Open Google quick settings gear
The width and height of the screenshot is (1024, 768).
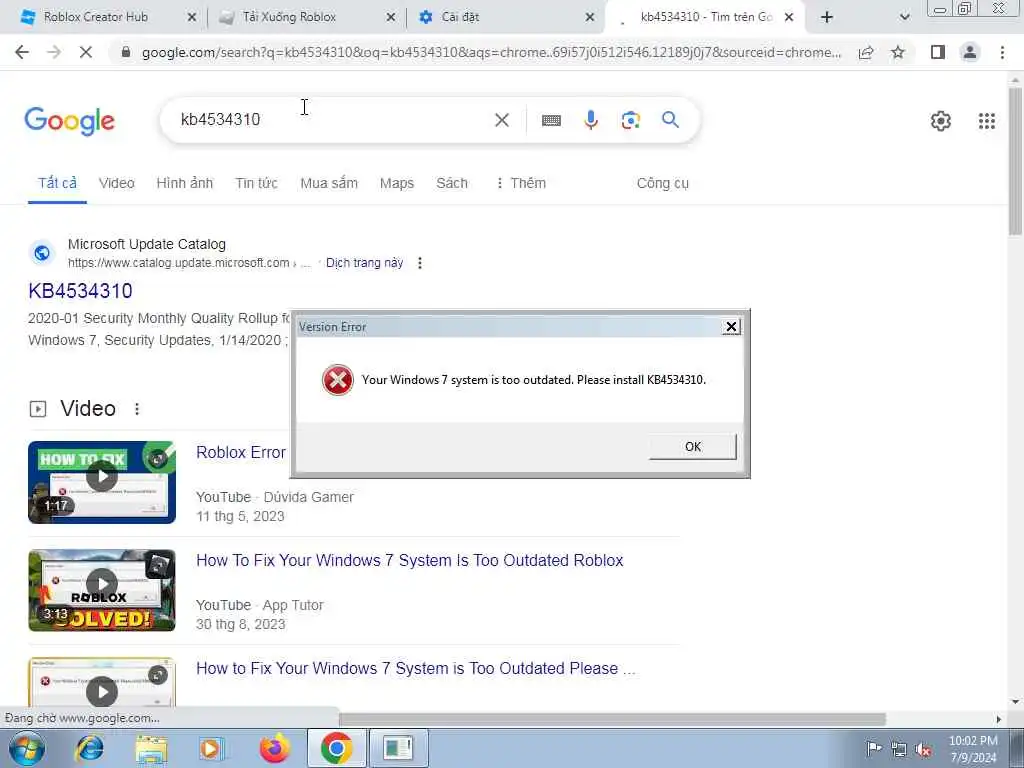[x=940, y=121]
